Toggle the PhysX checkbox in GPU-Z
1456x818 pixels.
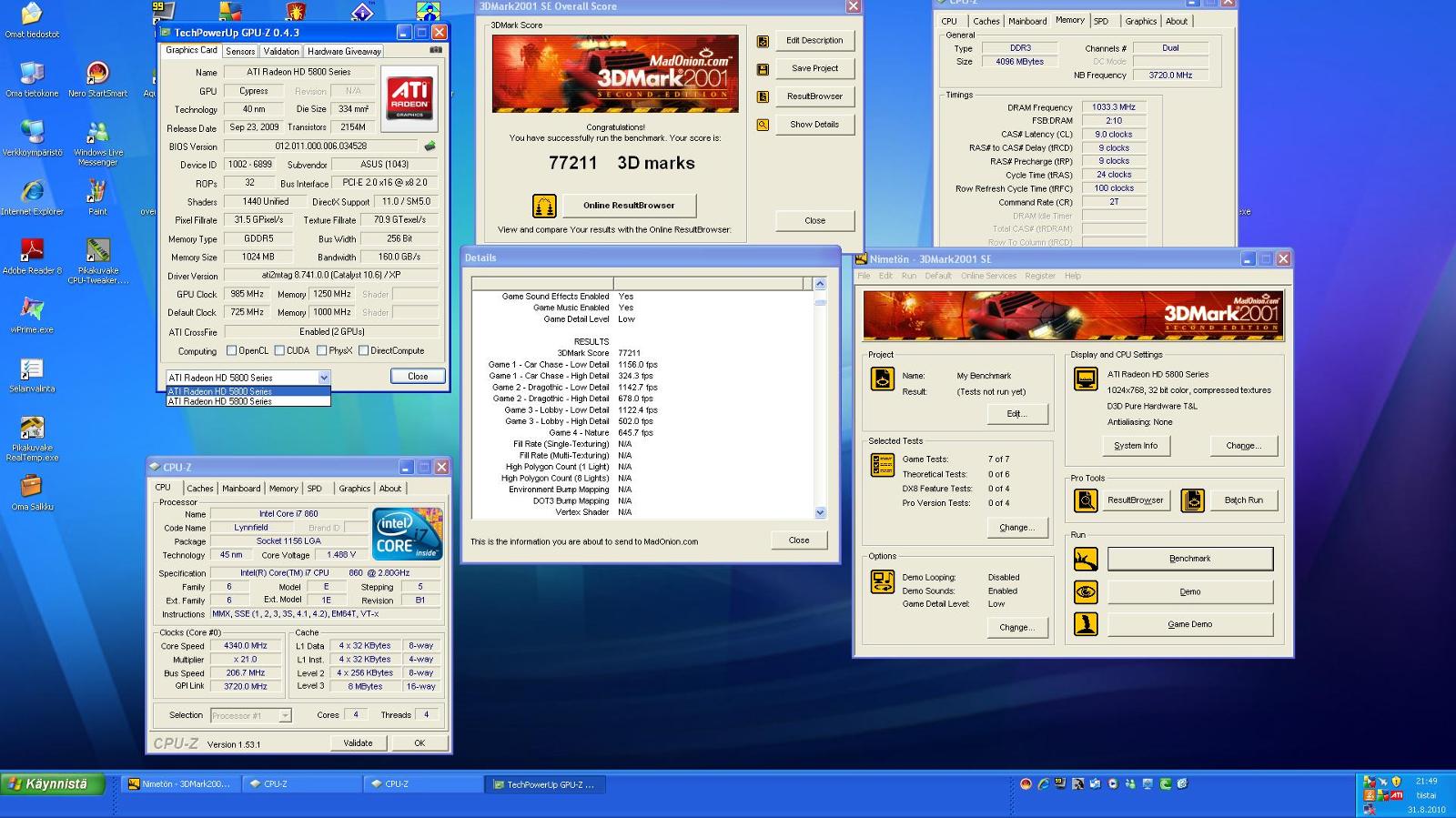(x=321, y=350)
